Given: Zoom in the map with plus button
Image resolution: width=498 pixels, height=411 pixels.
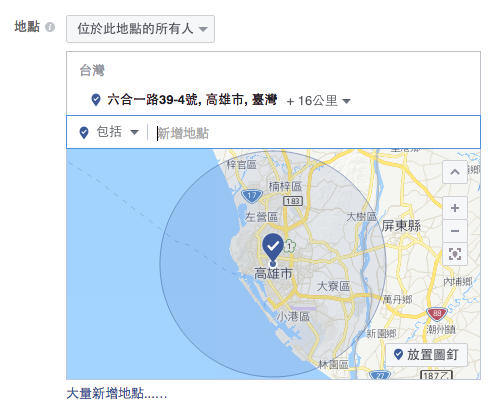Looking at the screenshot, I should pos(455,208).
